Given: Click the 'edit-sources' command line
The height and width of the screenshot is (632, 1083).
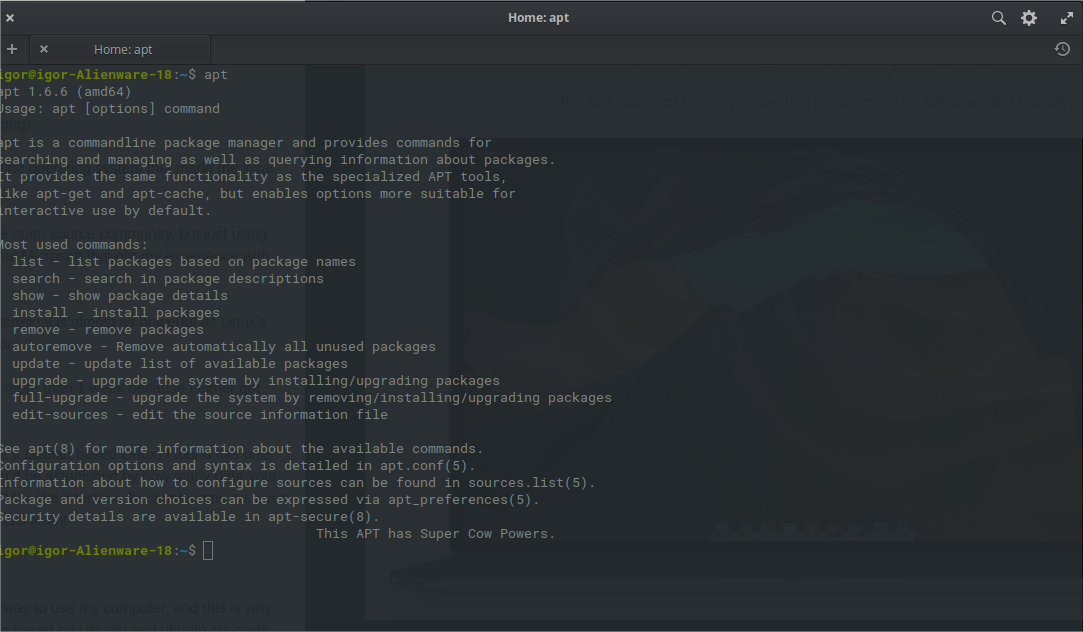Looking at the screenshot, I should [200, 415].
